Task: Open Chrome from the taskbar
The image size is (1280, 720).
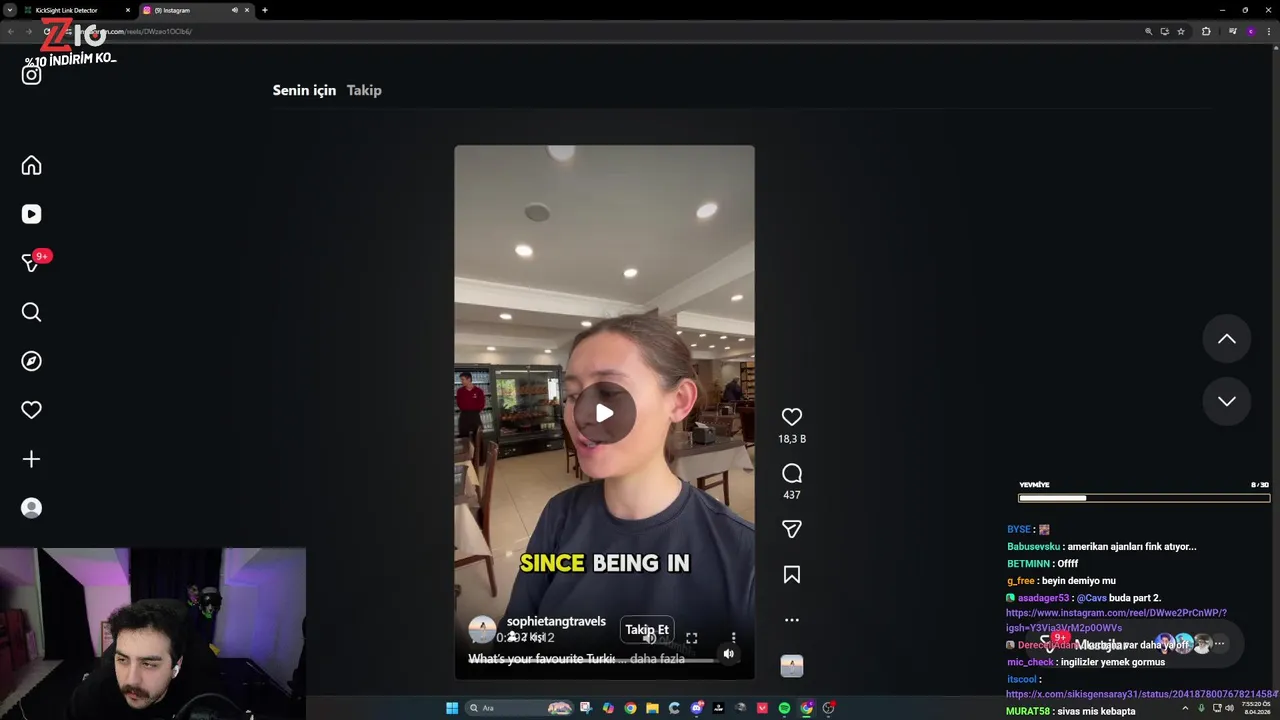Action: [x=630, y=708]
